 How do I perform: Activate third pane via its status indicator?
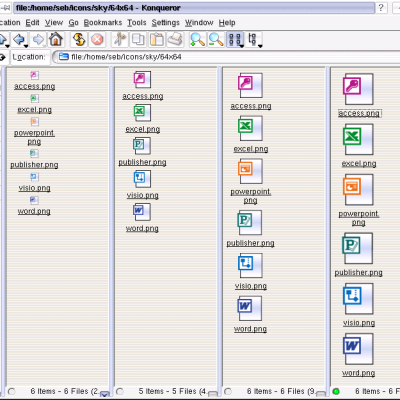(x=228, y=391)
